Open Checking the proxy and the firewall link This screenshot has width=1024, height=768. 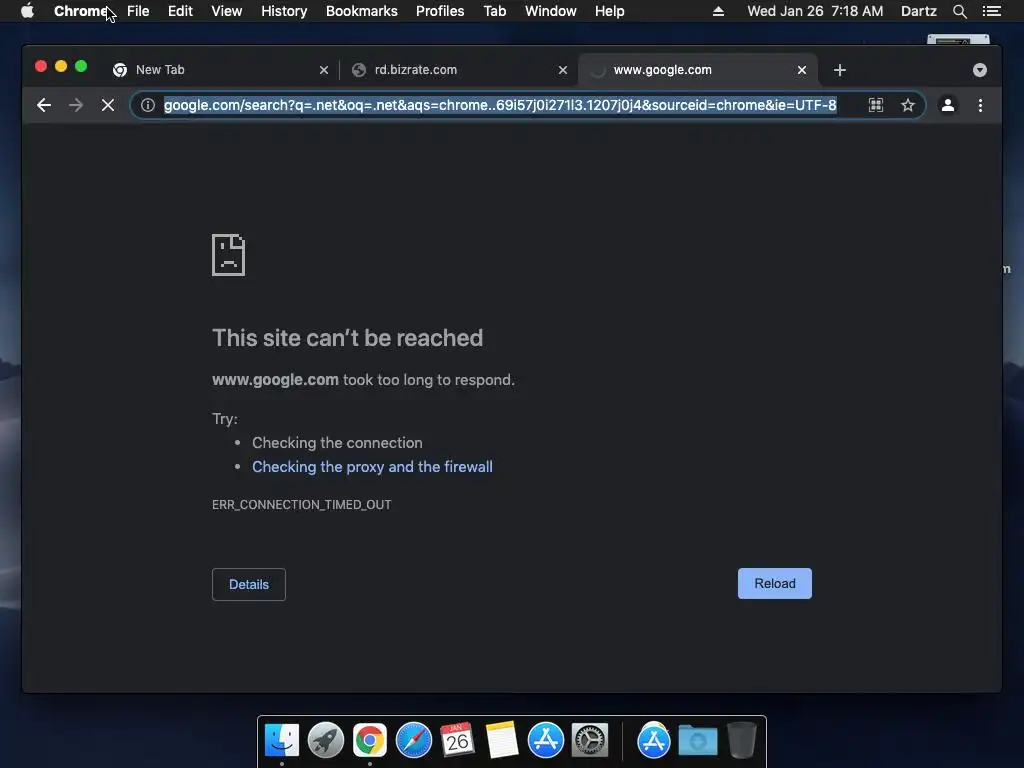pyautogui.click(x=372, y=467)
